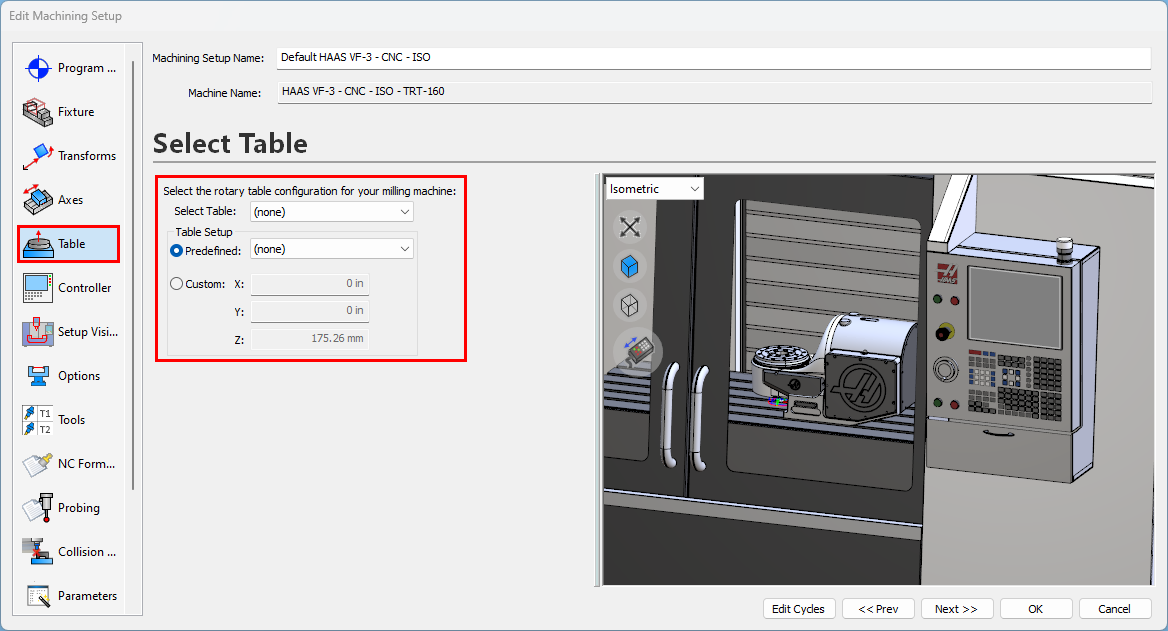Open the Select Table dropdown

coord(331,212)
